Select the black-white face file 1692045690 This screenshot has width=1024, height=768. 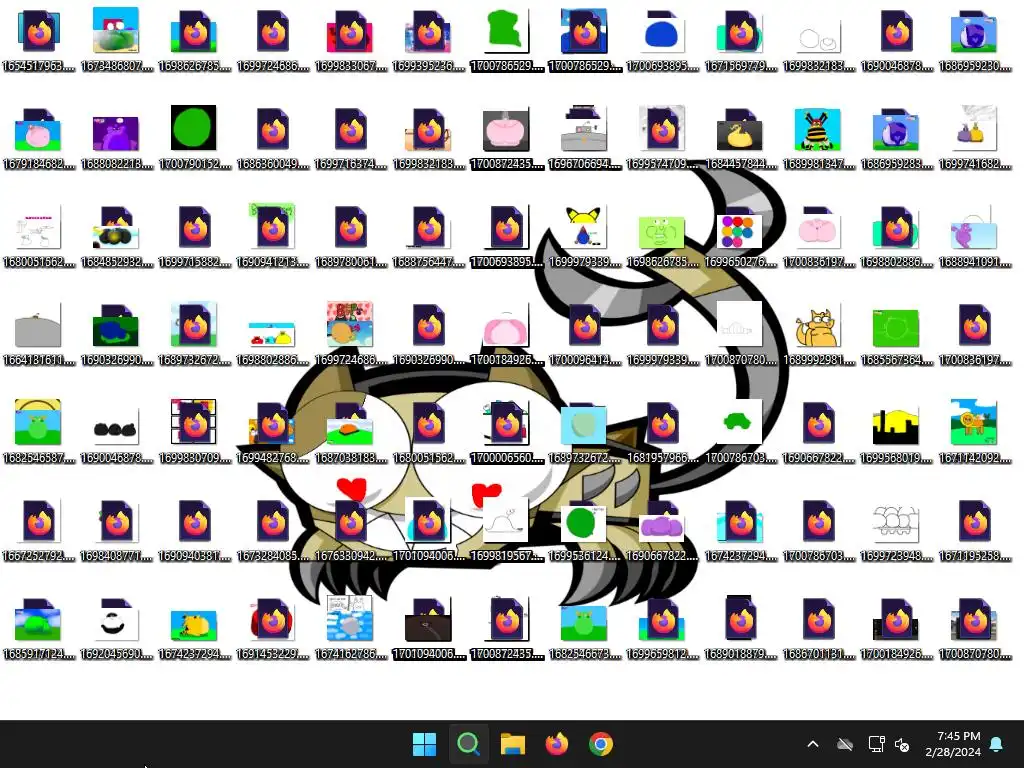(116, 627)
